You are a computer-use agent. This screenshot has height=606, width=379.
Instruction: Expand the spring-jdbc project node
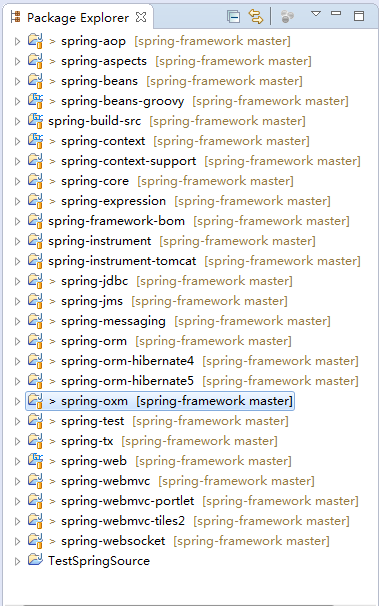click(x=17, y=281)
